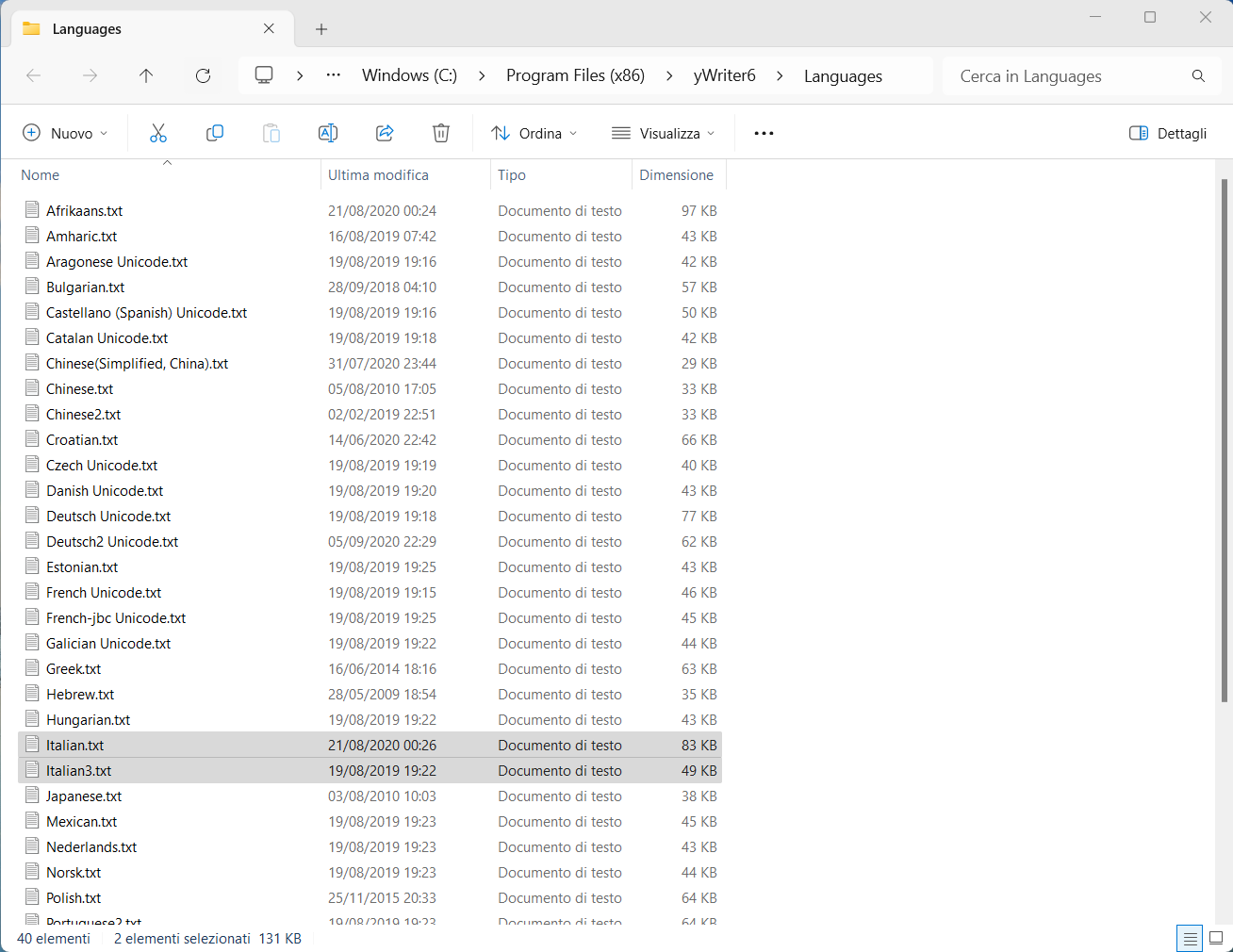Navigate to yWriter6 via breadcrumb
This screenshot has width=1233, height=952.
tap(724, 75)
